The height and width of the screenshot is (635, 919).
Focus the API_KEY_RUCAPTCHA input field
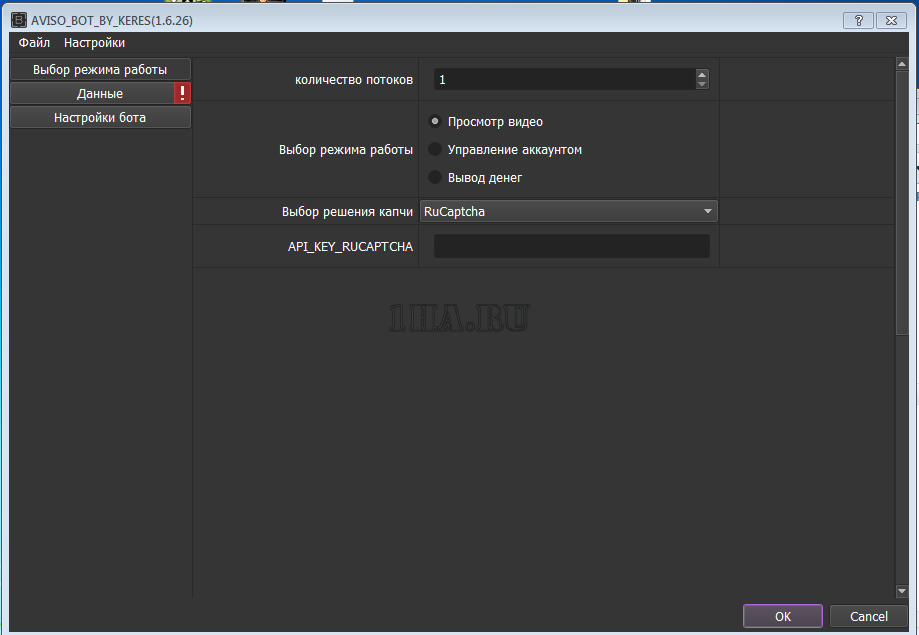coord(571,246)
